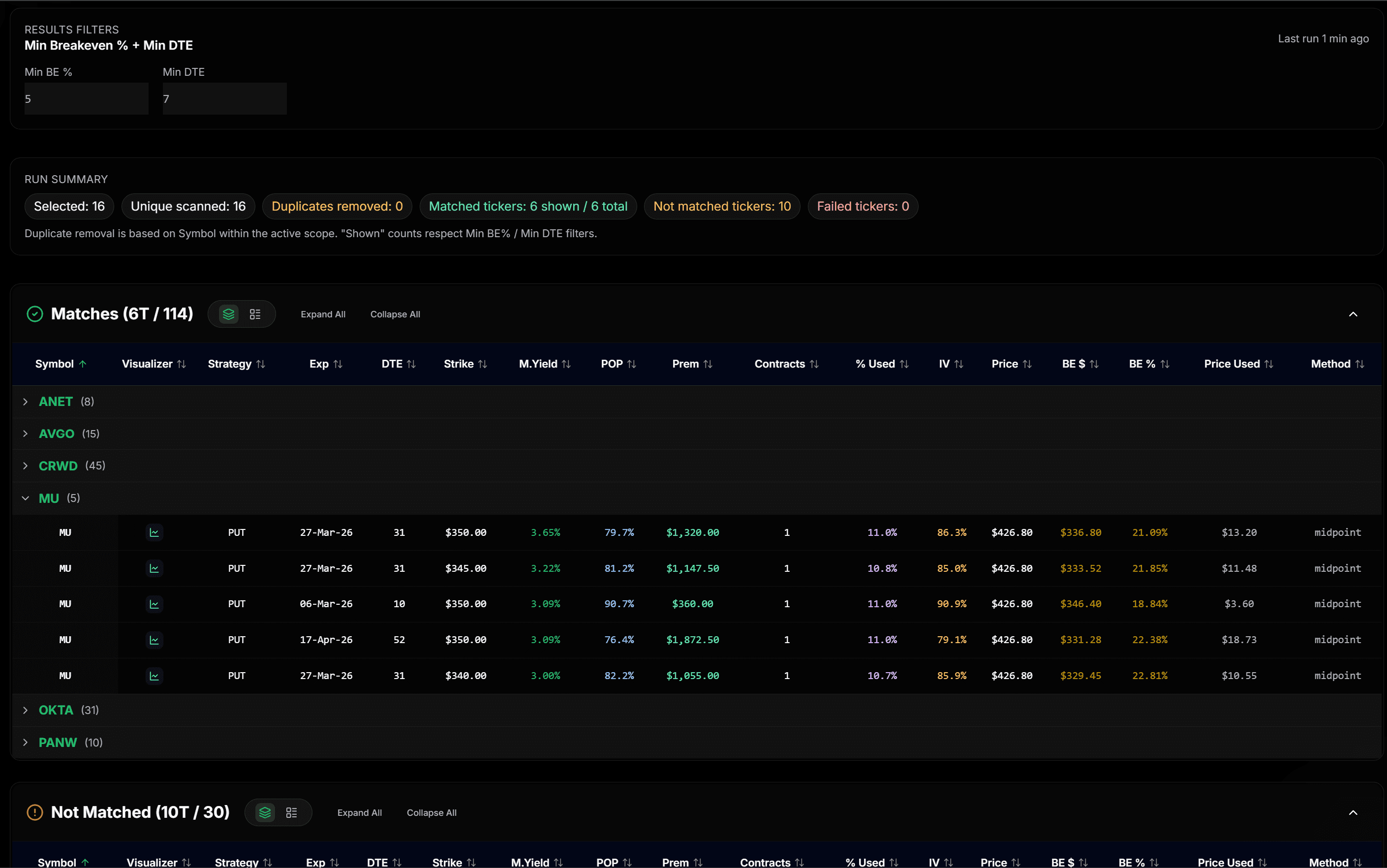The height and width of the screenshot is (868, 1387).
Task: Sort Not Matched table by Symbol
Action: [63, 862]
